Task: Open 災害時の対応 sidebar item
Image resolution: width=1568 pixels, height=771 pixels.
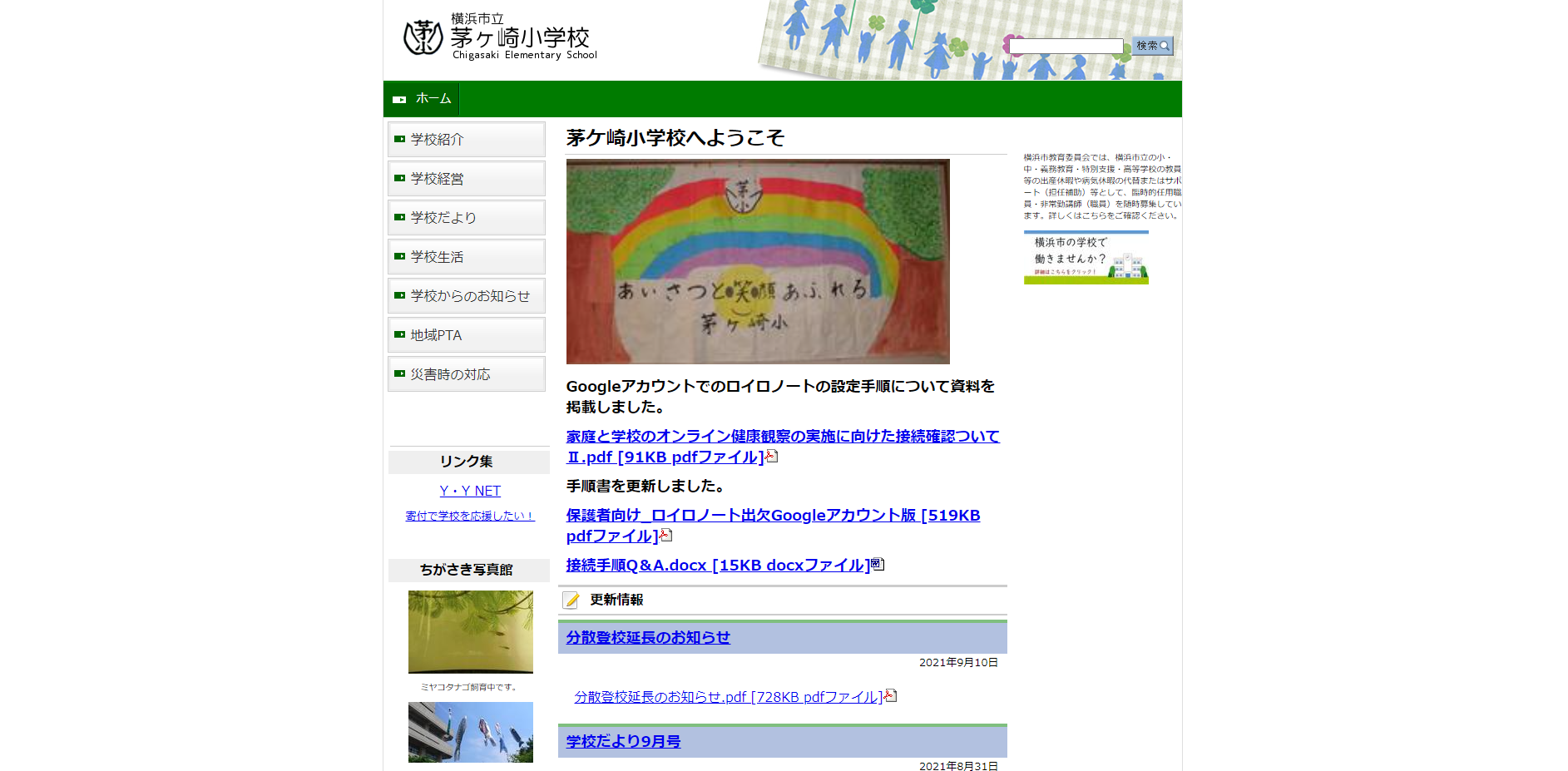Action: [466, 374]
